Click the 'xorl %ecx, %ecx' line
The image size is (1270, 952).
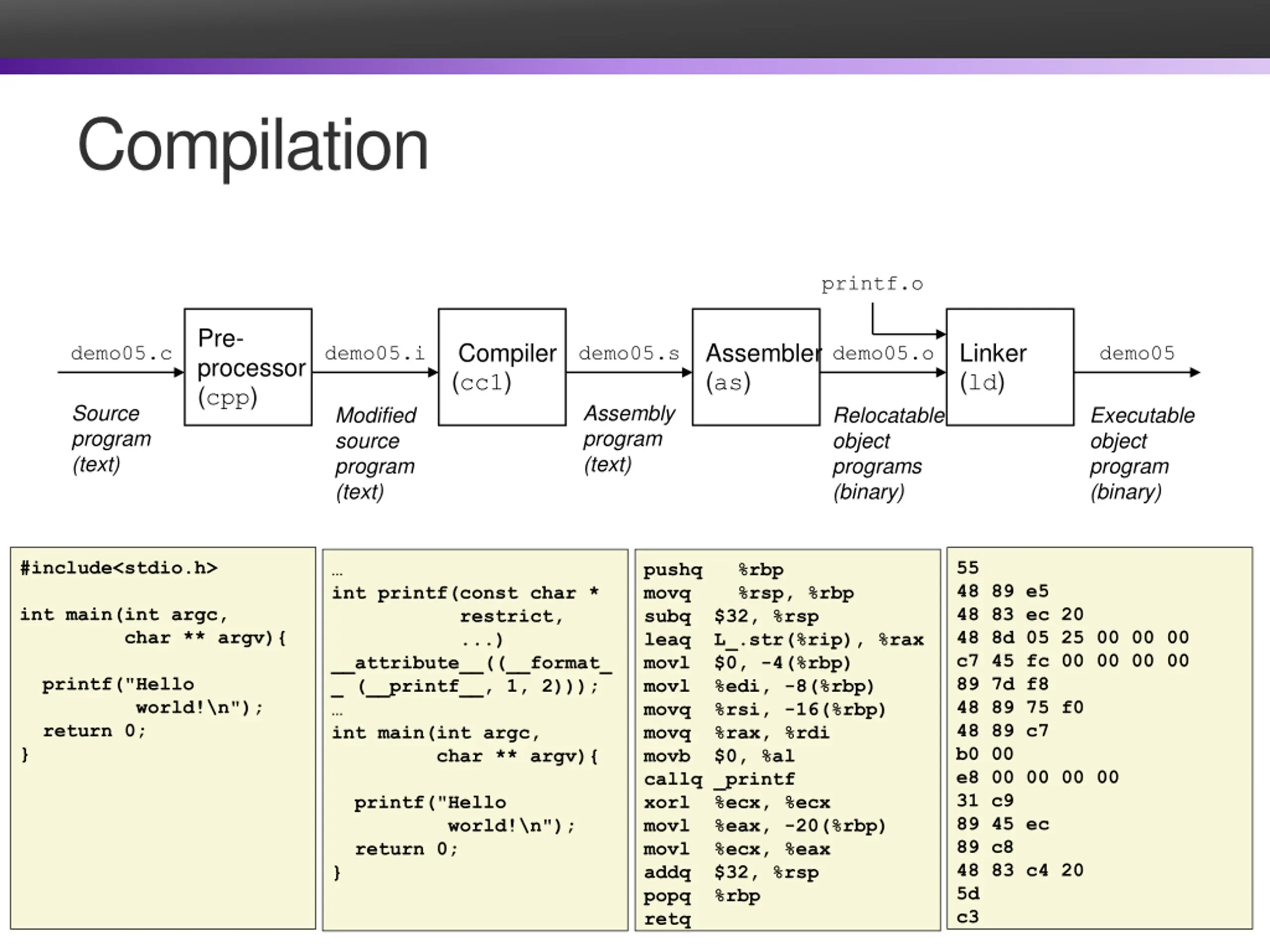[x=737, y=802]
